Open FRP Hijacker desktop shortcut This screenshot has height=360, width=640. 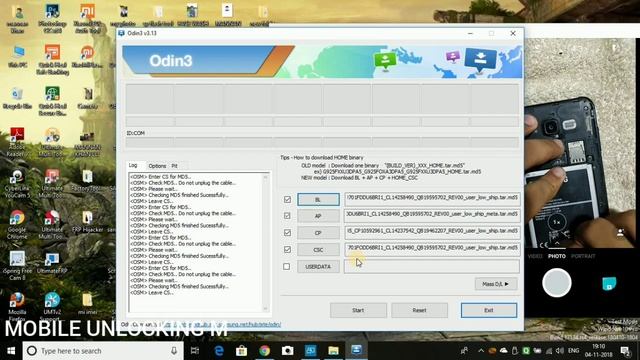tap(87, 222)
